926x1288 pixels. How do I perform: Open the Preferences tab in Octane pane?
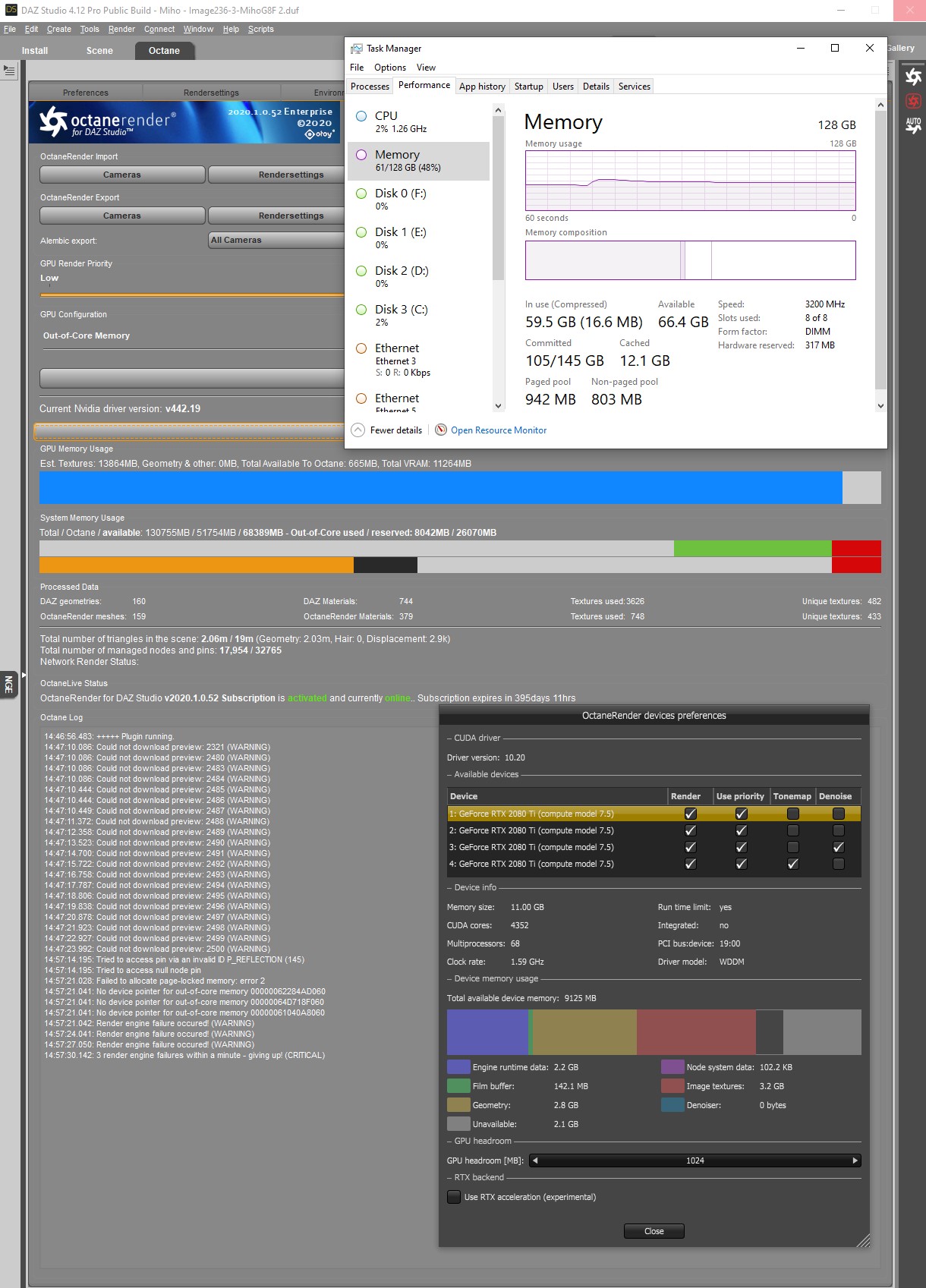[86, 93]
